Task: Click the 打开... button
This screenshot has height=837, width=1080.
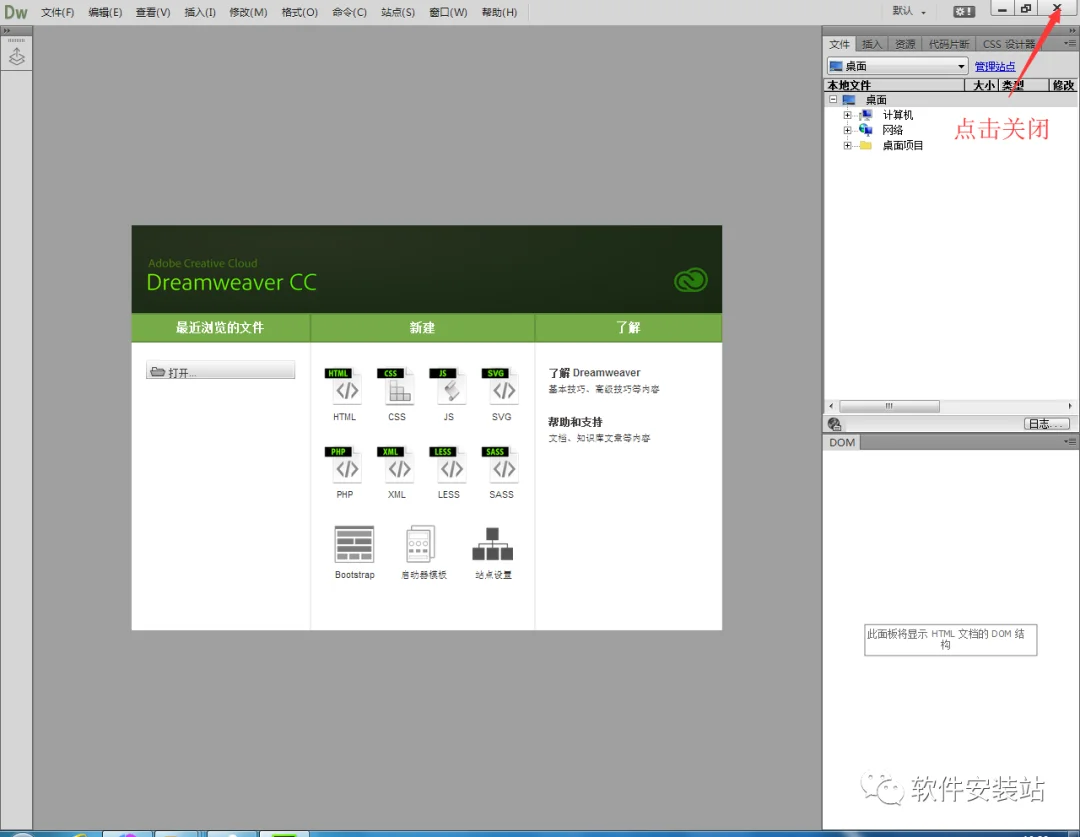Action: coord(220,371)
